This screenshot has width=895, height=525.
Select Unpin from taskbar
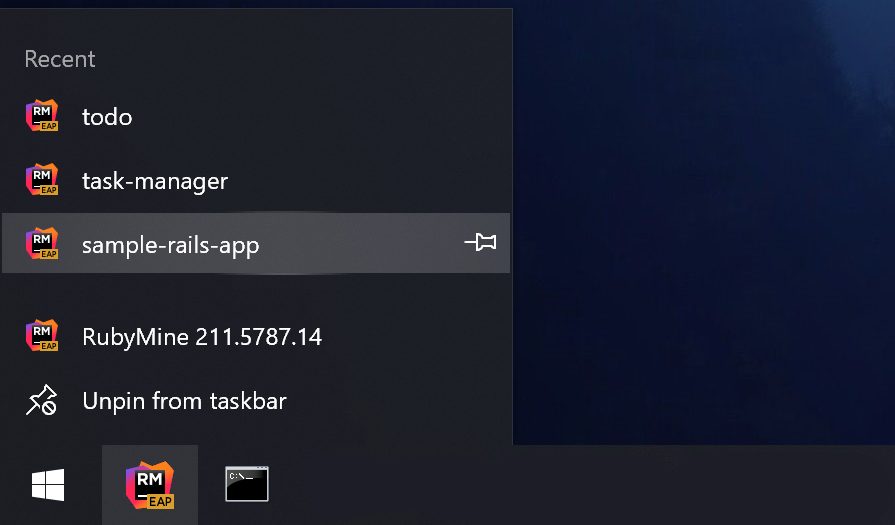(x=256, y=401)
